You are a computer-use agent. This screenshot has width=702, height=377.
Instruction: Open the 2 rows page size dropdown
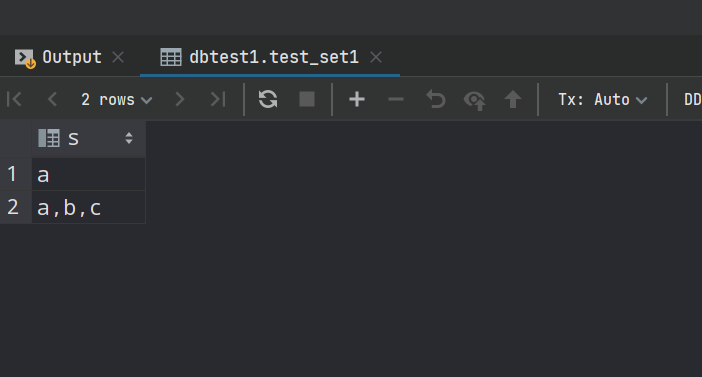click(x=116, y=99)
